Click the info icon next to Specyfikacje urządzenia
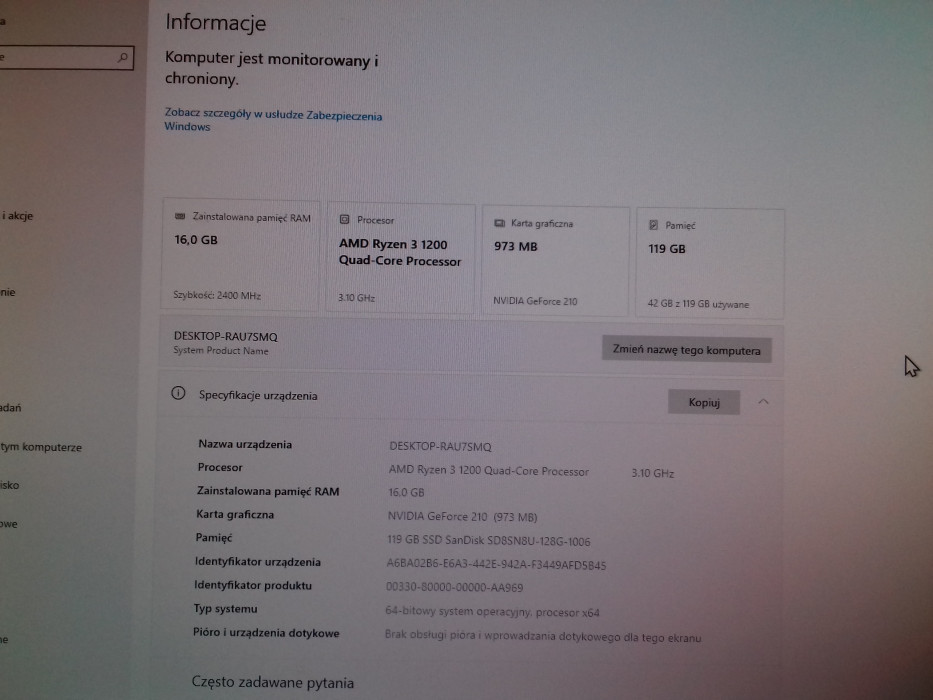 coord(178,393)
